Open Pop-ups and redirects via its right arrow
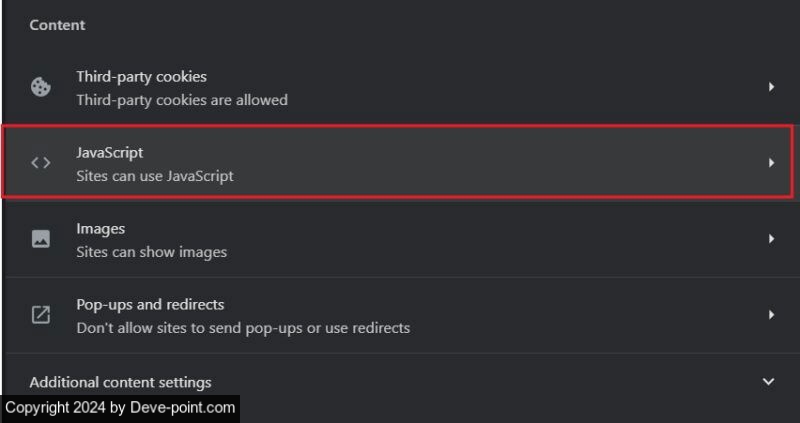Image resolution: width=800 pixels, height=423 pixels. pos(771,315)
